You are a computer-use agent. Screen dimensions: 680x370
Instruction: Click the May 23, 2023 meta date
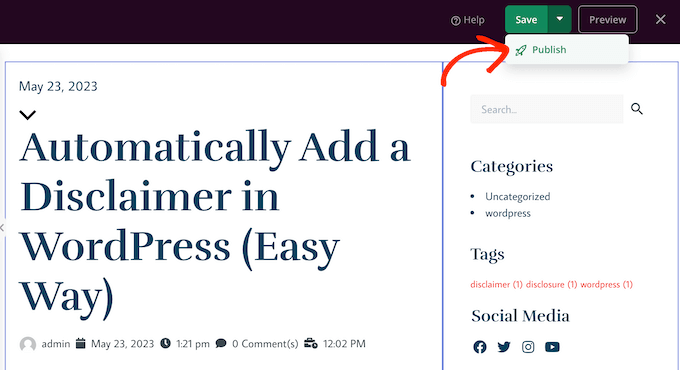(122, 344)
